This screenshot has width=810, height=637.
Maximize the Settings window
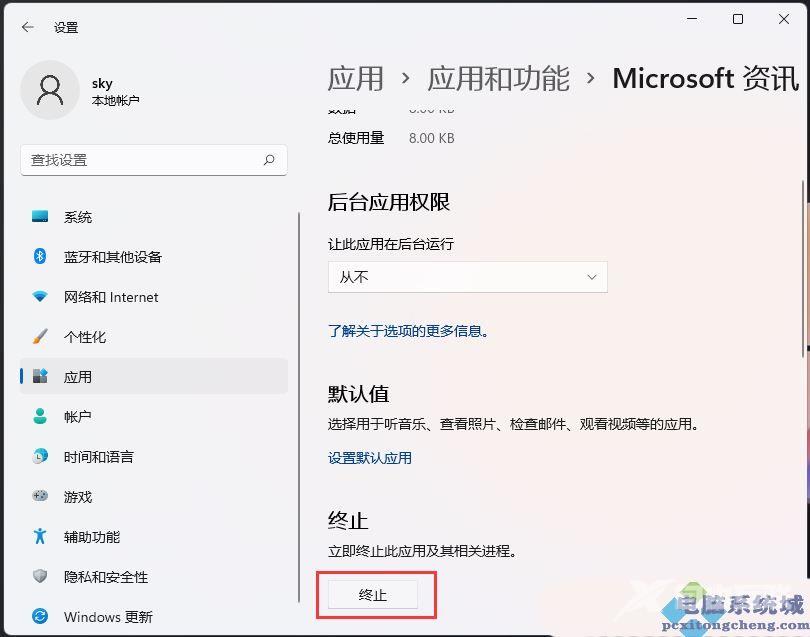coord(738,19)
